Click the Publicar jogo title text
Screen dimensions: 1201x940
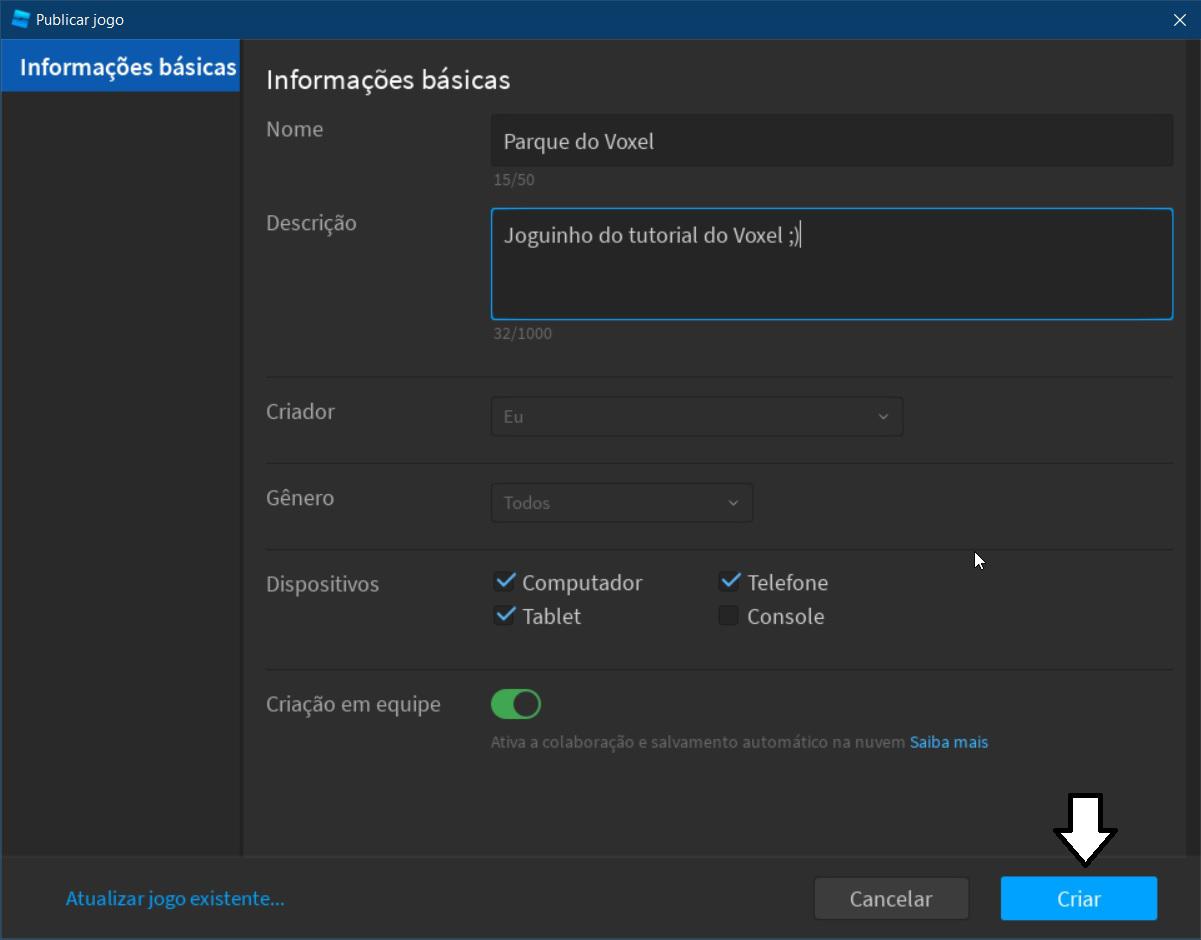pos(80,20)
